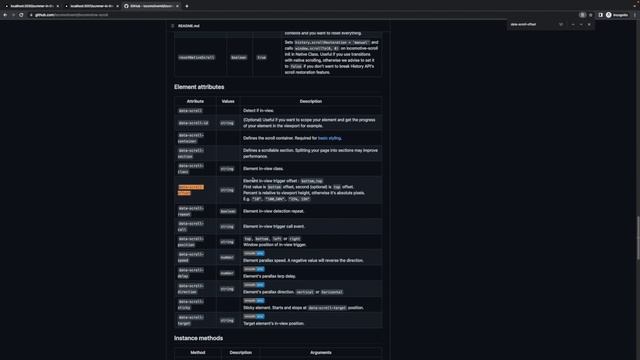Click the boolean value in data-scroll-repeat row

(228, 211)
